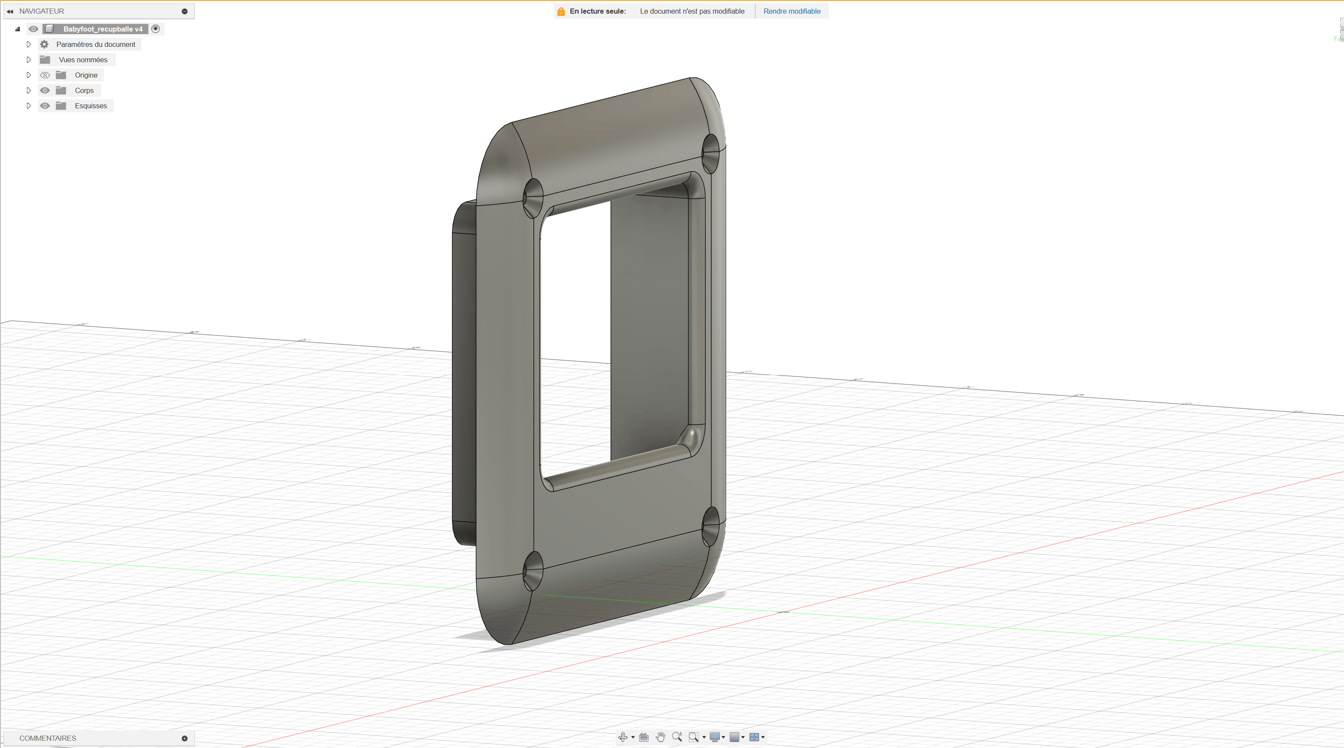Screen dimensions: 1344x748
Task: Select the Corps folder in browser tree
Action: tap(84, 90)
